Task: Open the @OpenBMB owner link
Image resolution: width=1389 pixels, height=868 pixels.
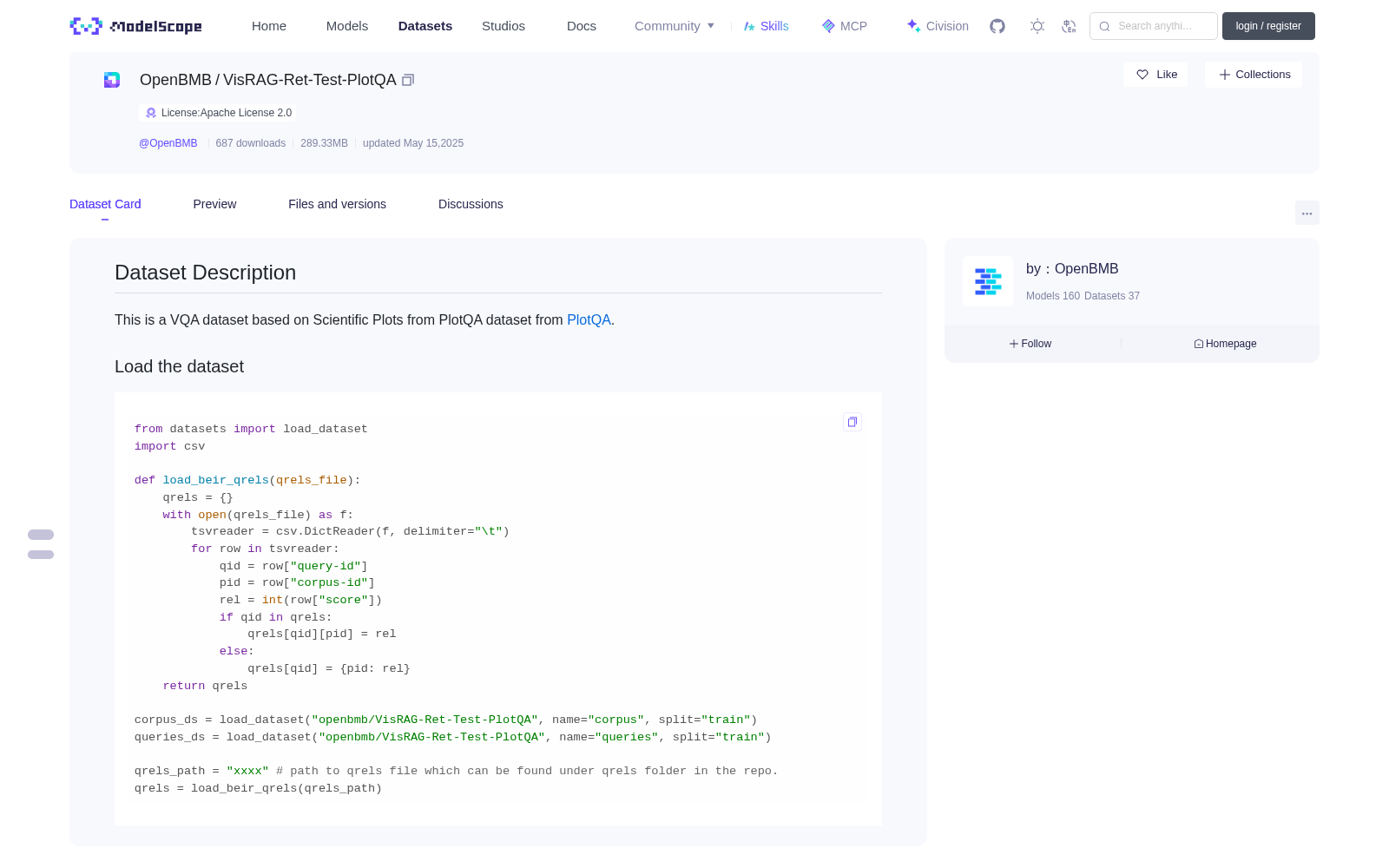Action: click(168, 143)
